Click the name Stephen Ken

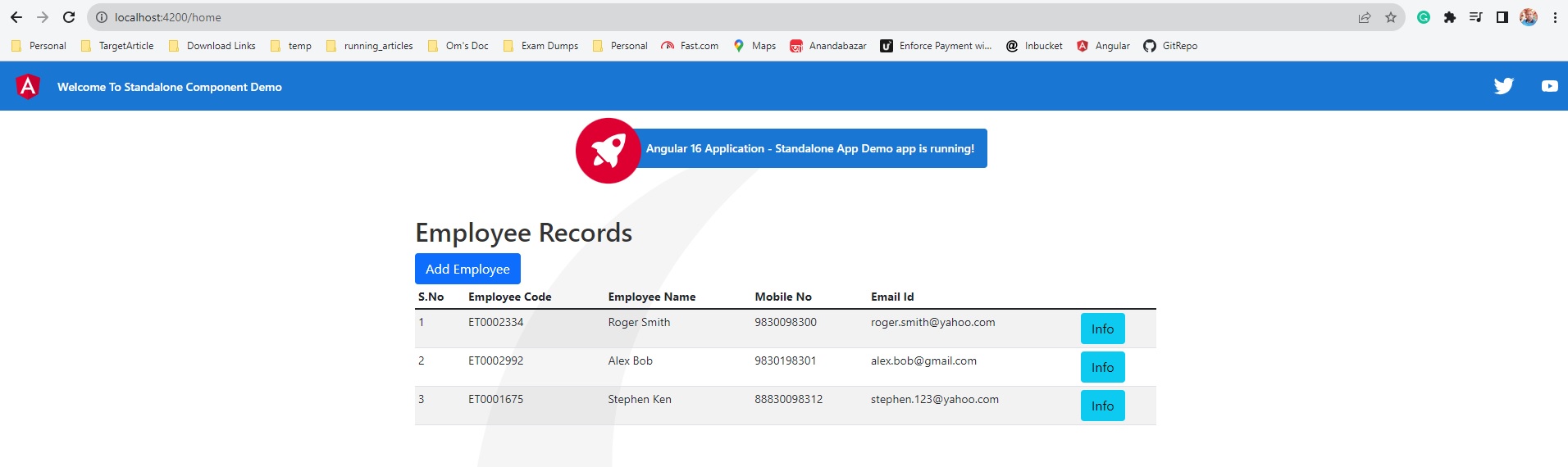point(640,399)
